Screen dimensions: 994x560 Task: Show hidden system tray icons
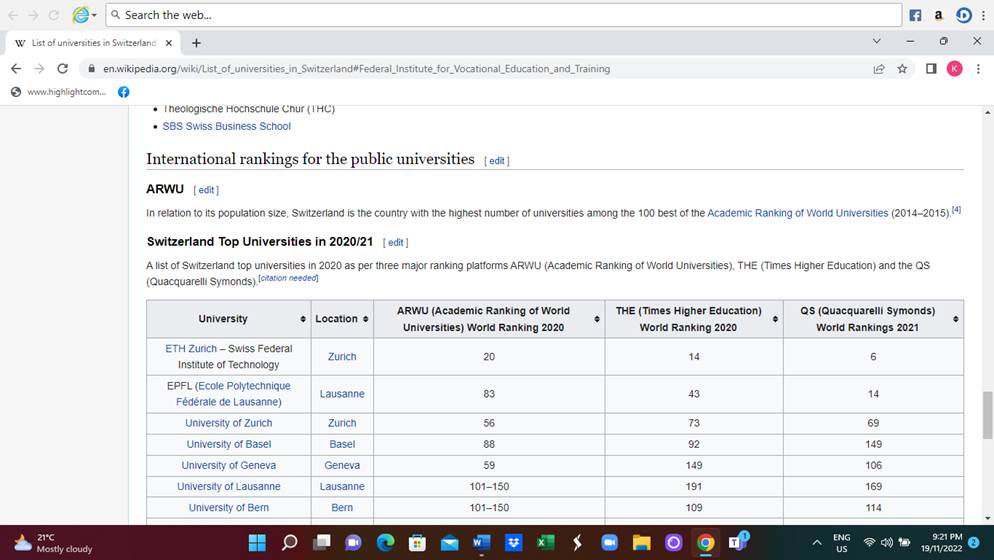816,543
